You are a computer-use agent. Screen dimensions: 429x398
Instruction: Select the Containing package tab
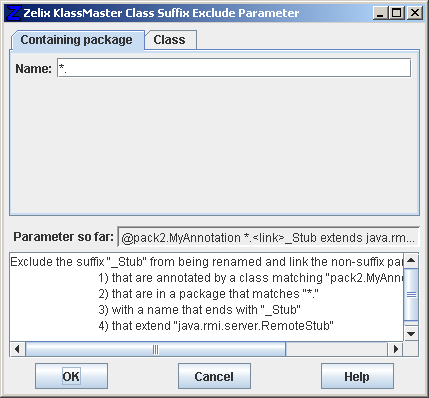(x=77, y=40)
